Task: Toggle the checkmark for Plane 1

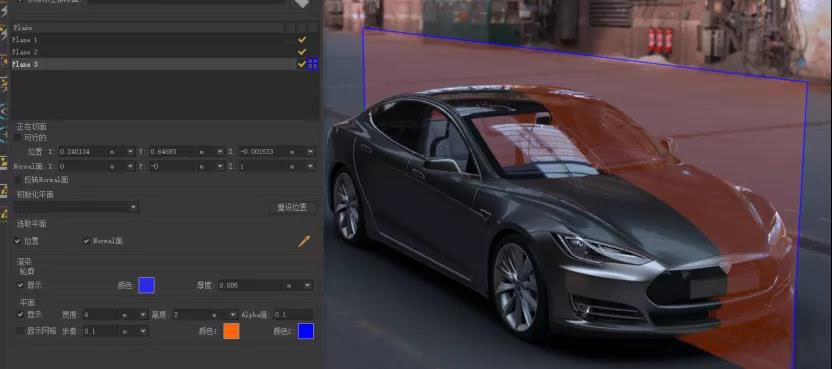Action: [x=302, y=40]
